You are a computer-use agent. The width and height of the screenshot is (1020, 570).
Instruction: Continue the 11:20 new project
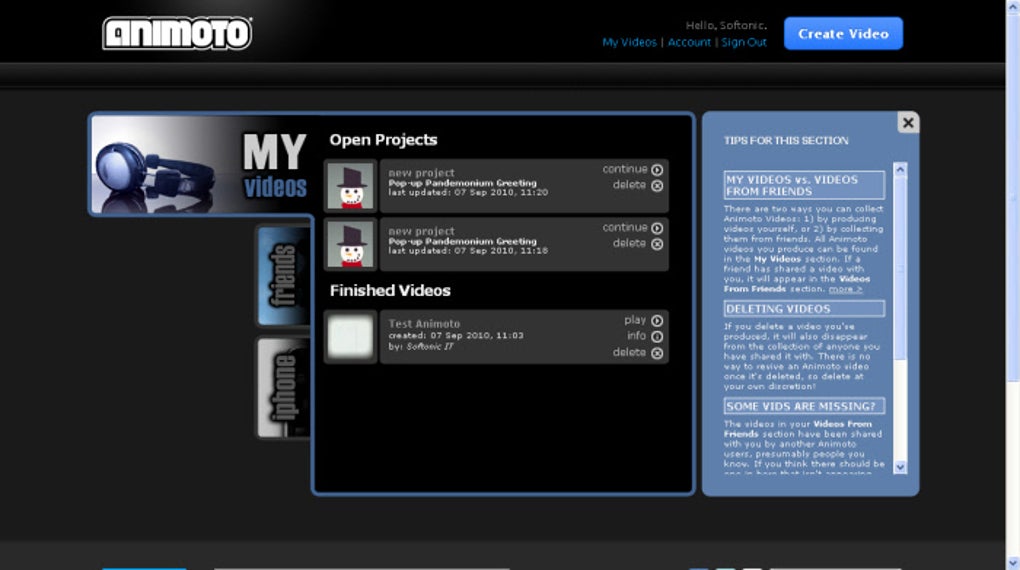[x=632, y=169]
